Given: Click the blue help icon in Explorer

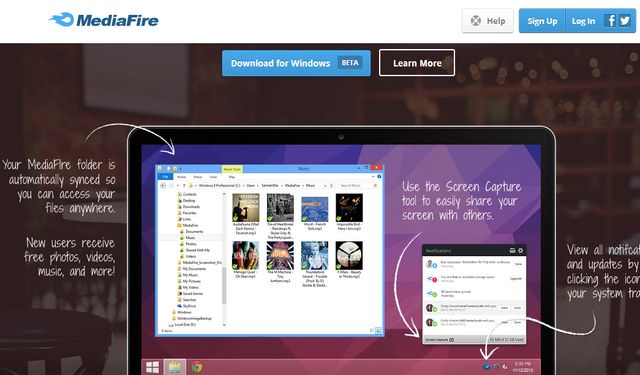Looking at the screenshot, I should [x=379, y=177].
